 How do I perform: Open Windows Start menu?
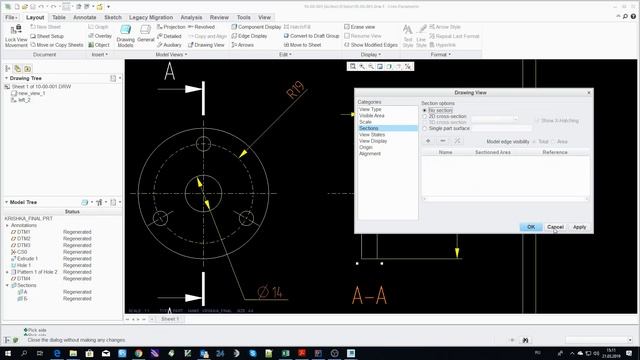click(x=8, y=353)
